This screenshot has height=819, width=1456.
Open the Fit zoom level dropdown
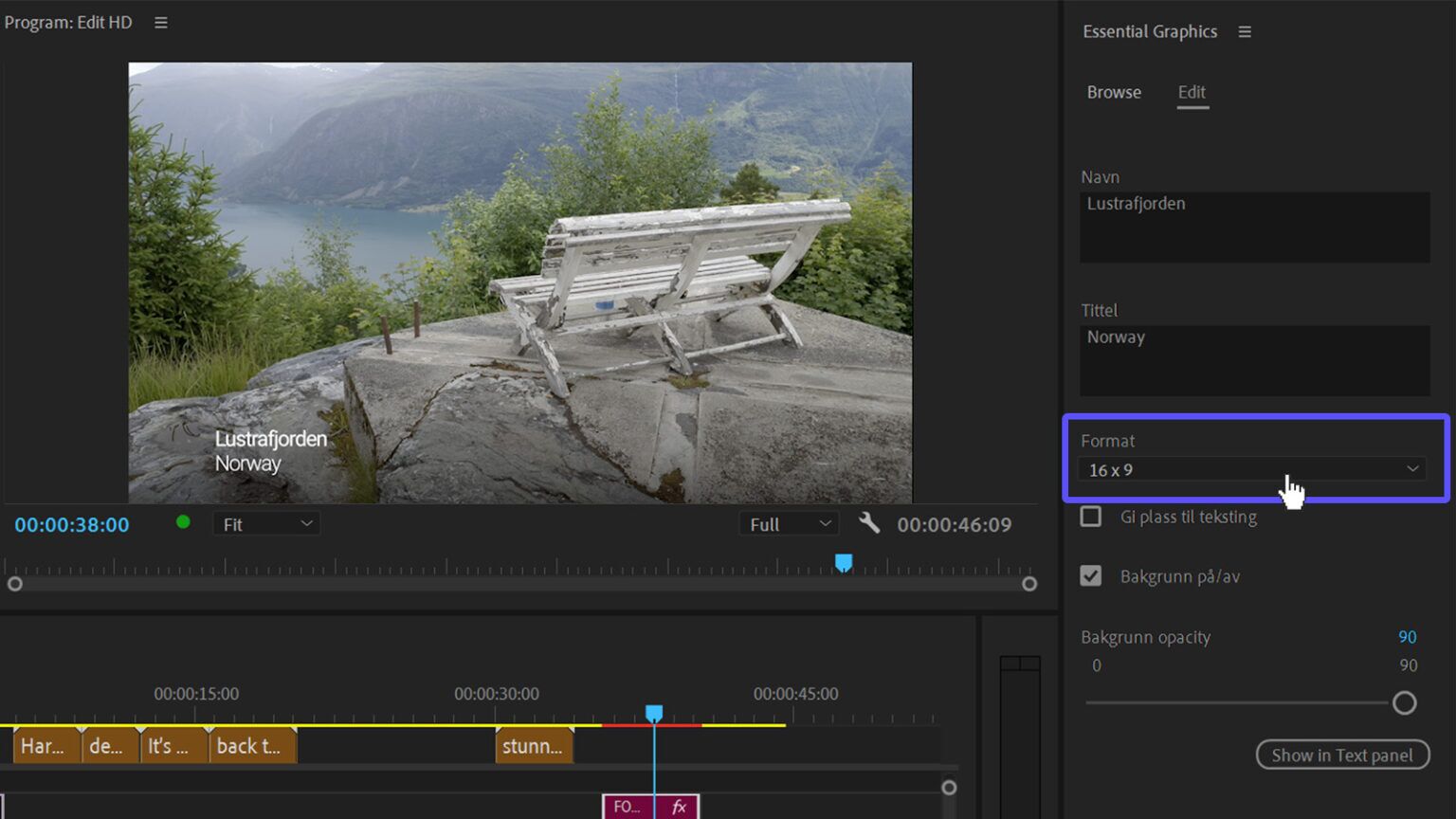(x=265, y=522)
